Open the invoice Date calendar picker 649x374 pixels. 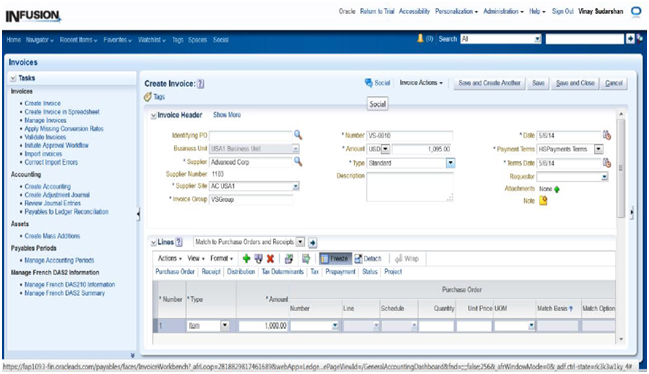(607, 135)
